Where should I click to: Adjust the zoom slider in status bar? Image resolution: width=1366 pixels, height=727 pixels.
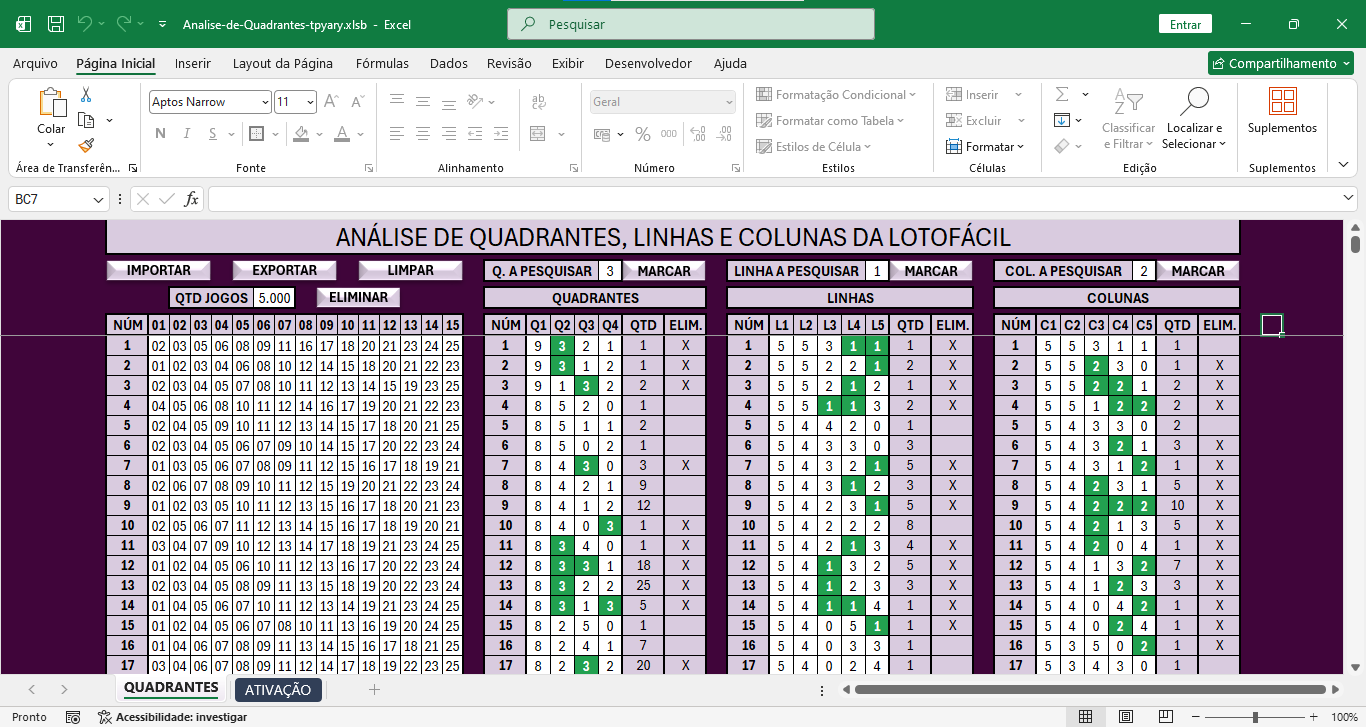[x=1255, y=717]
